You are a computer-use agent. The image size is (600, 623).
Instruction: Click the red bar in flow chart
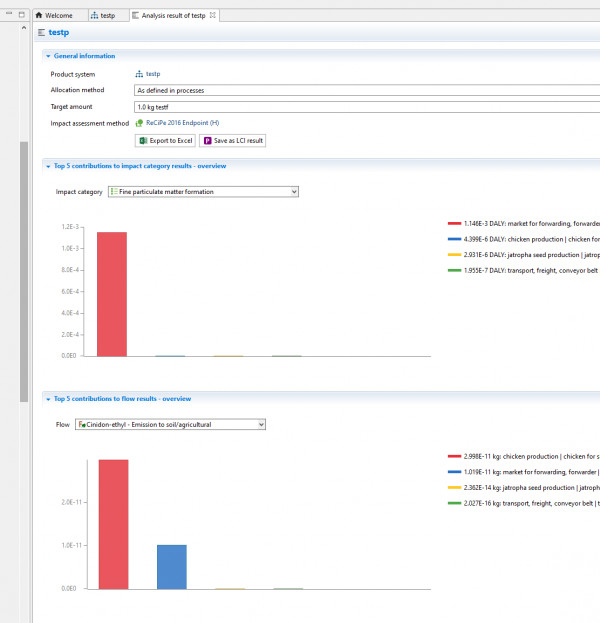click(114, 524)
